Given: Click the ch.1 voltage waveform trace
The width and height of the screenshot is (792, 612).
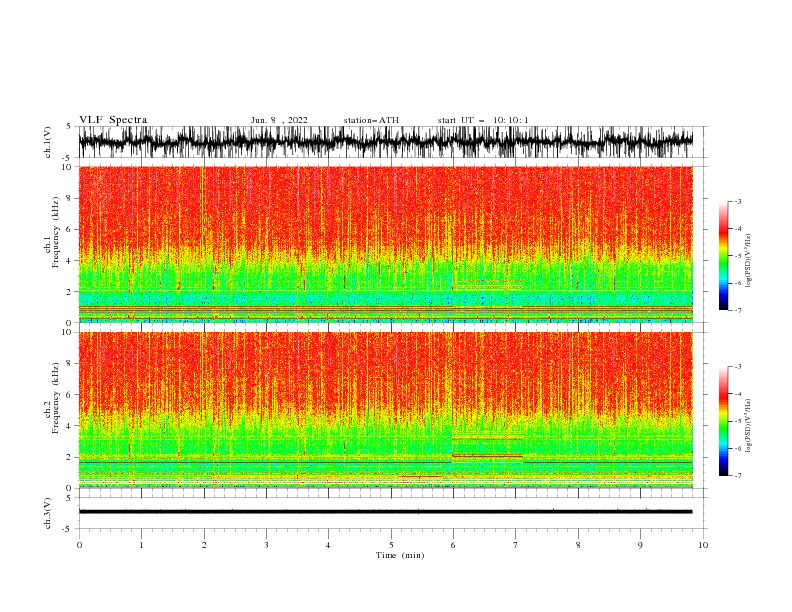Looking at the screenshot, I should (x=385, y=142).
